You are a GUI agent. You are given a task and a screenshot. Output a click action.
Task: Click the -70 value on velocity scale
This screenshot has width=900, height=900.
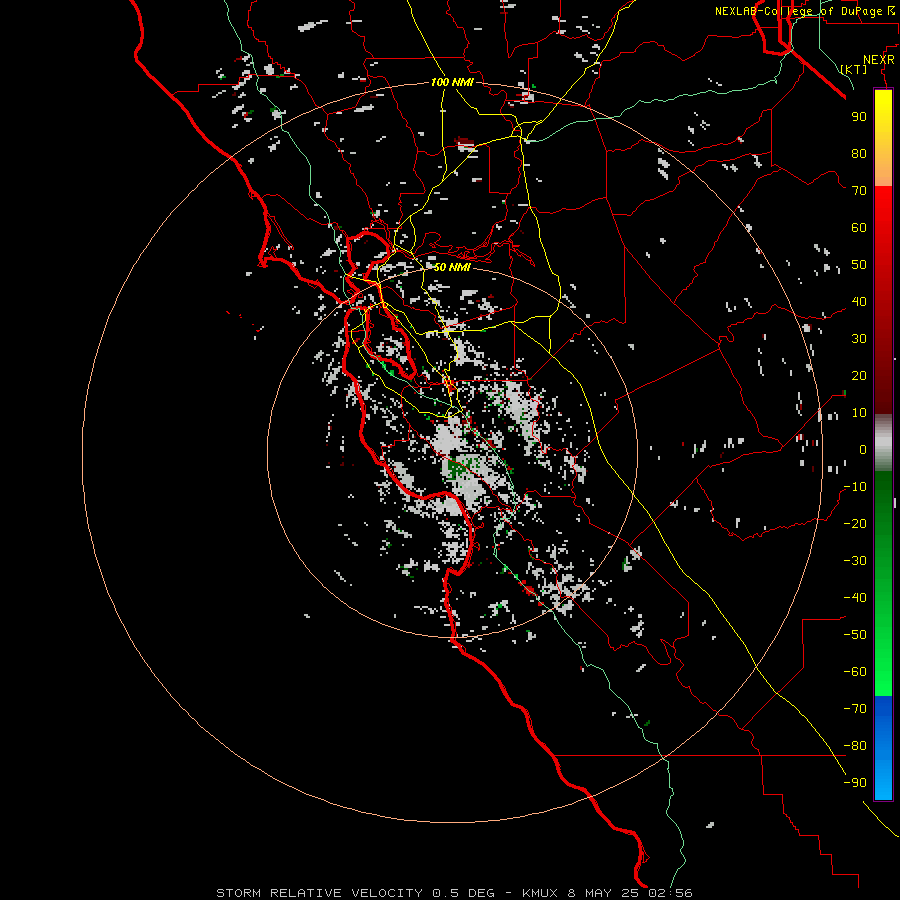point(855,709)
